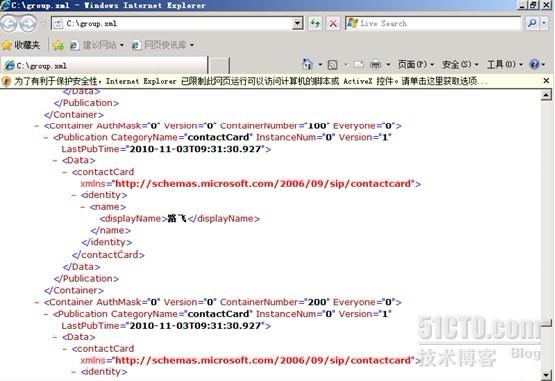Open the 页面(P) page menu

416,64
